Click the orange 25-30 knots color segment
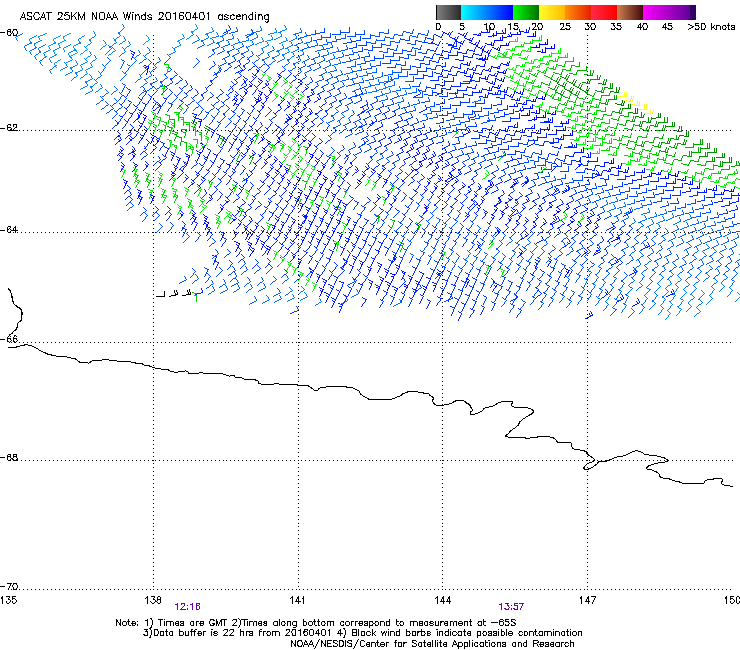The height and width of the screenshot is (650, 740). (x=578, y=12)
